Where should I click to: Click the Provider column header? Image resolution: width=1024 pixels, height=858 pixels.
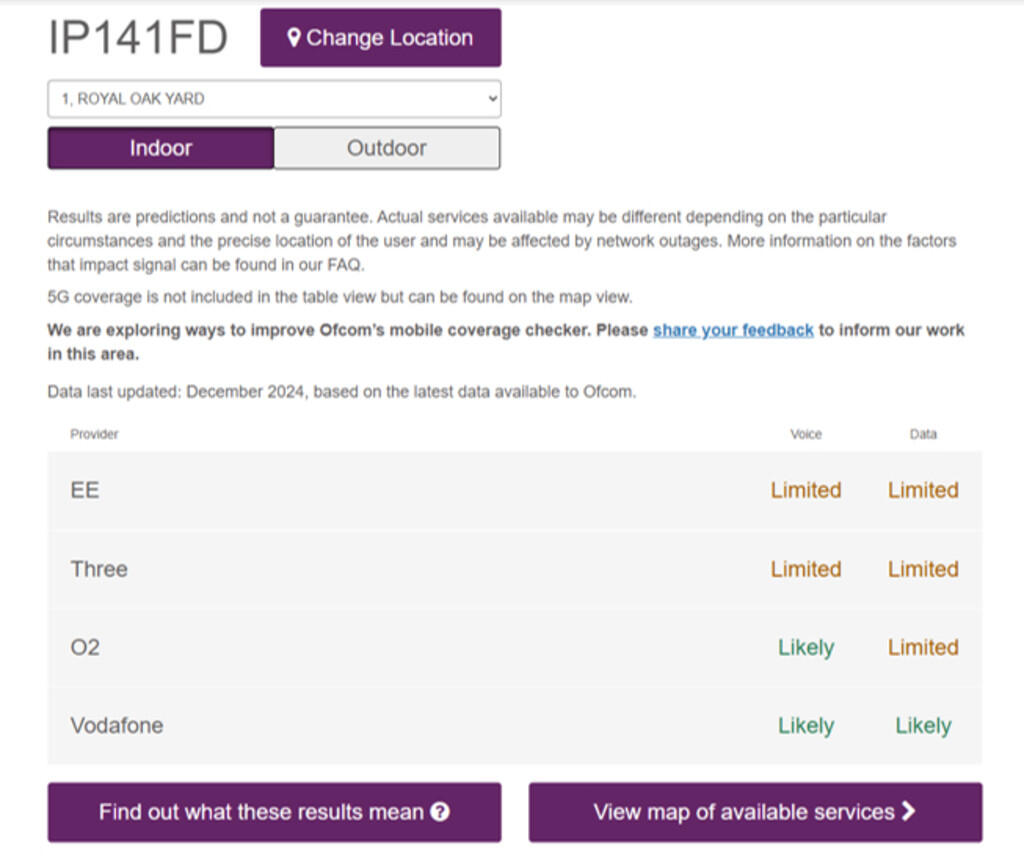point(94,434)
